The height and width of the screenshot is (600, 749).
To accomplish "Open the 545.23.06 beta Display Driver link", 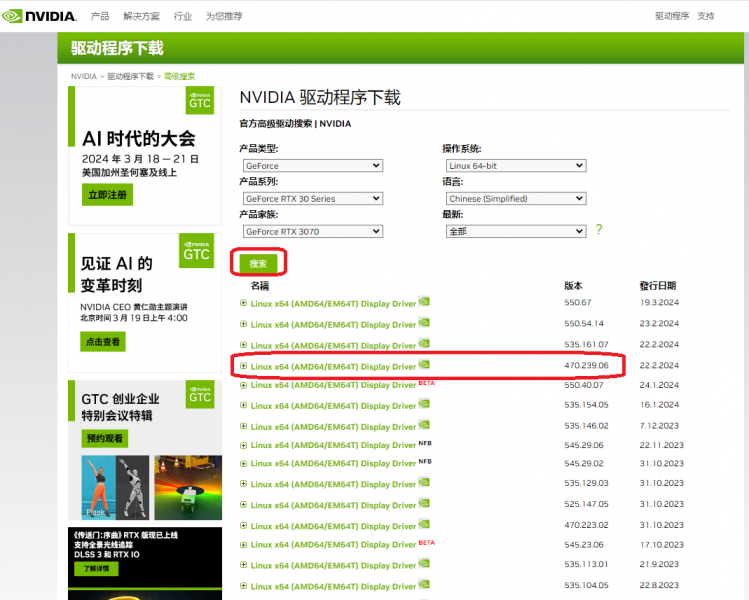I will click(x=333, y=545).
